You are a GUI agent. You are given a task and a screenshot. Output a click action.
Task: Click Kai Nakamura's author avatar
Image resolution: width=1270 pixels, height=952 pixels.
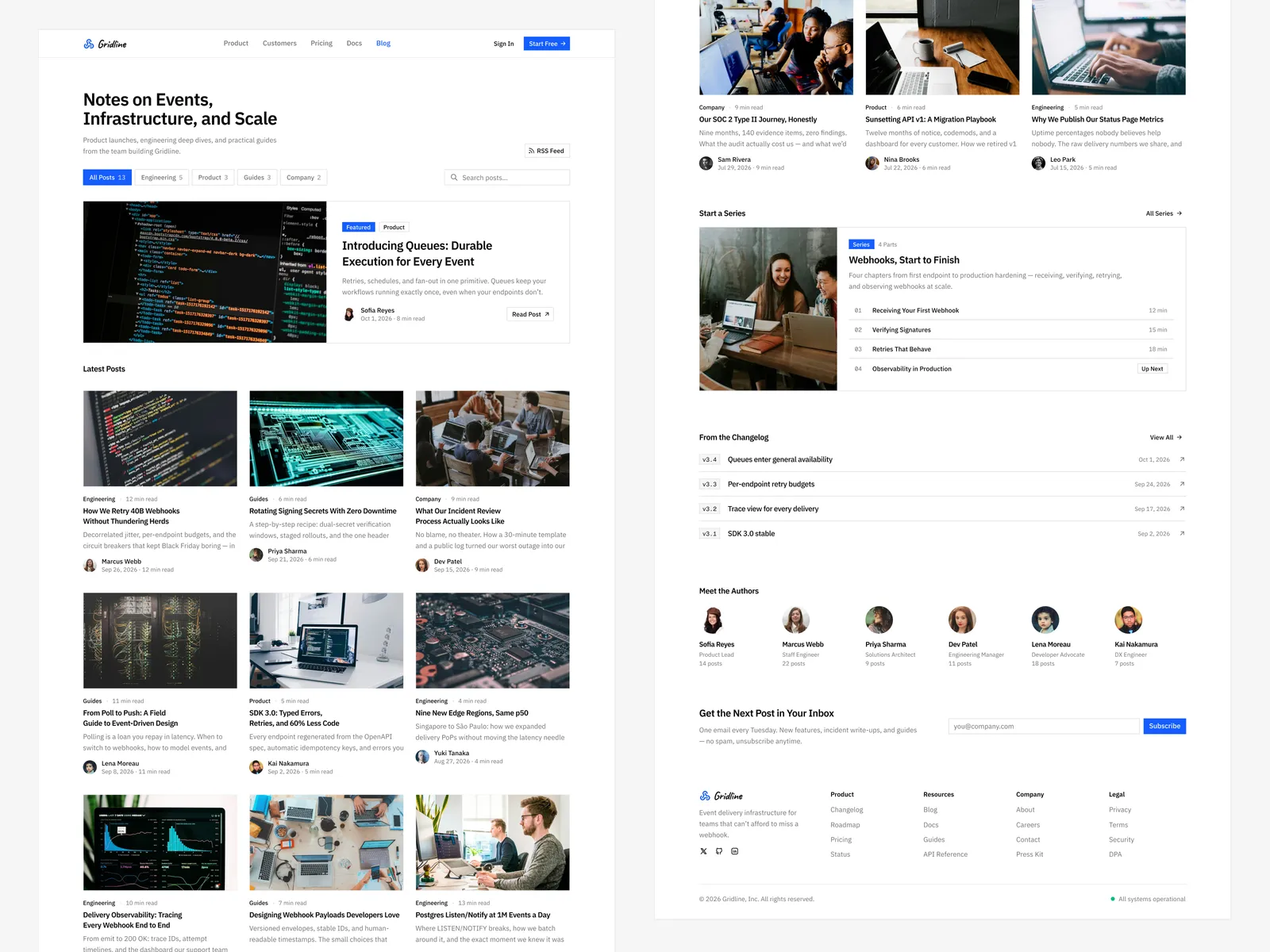point(1129,620)
